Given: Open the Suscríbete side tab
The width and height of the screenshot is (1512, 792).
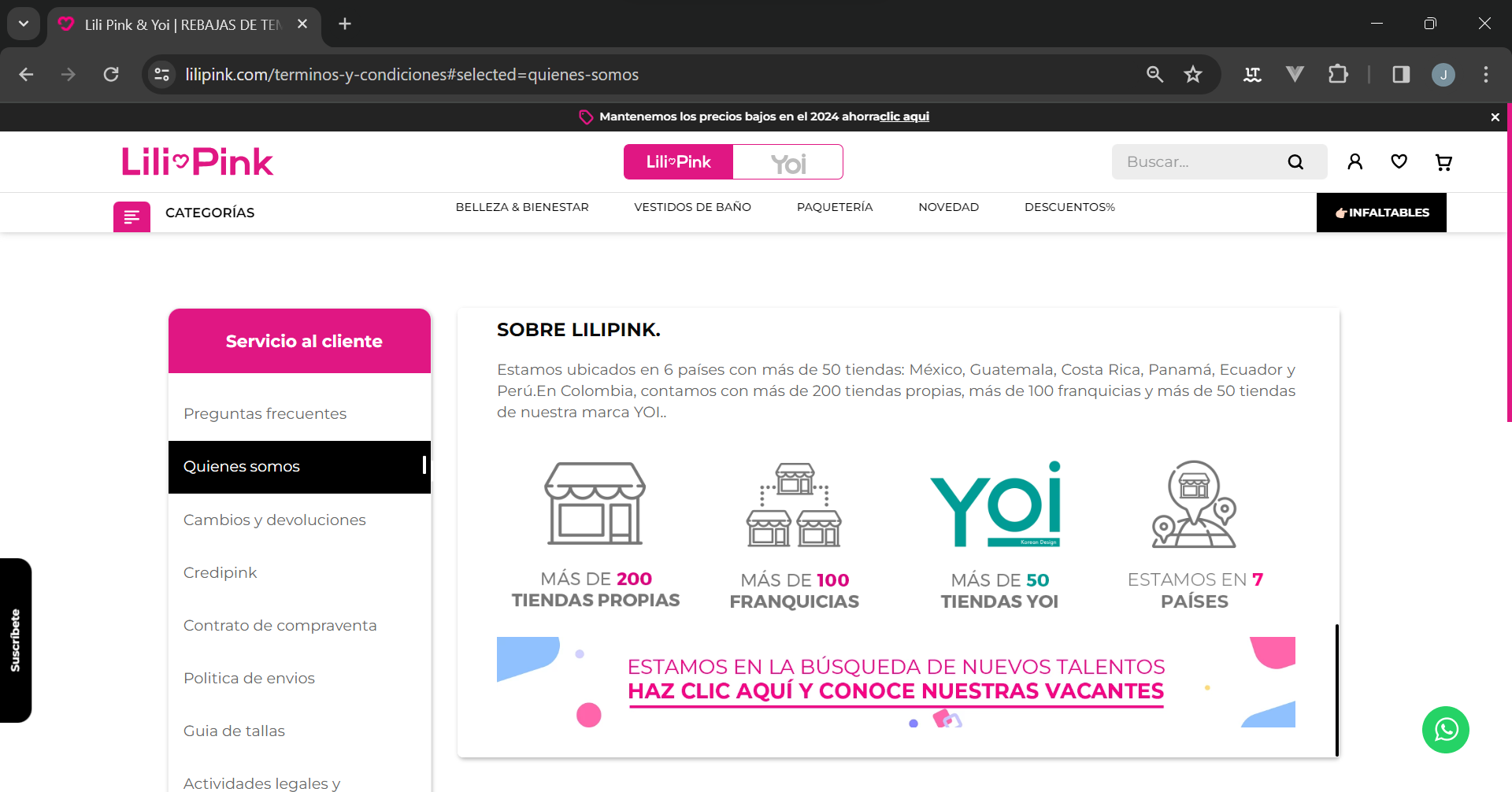Looking at the screenshot, I should (x=16, y=640).
